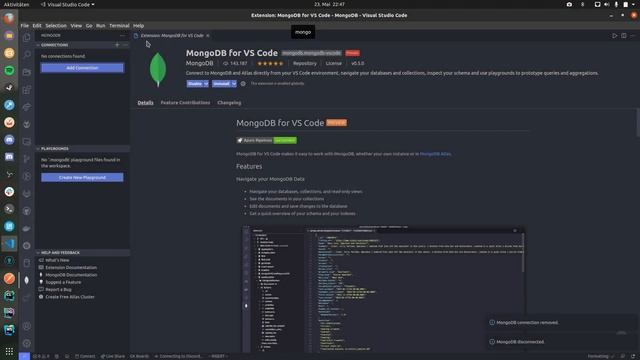This screenshot has width=640, height=360.
Task: Open Steam from the Ubuntu dock
Action: coord(9,87)
